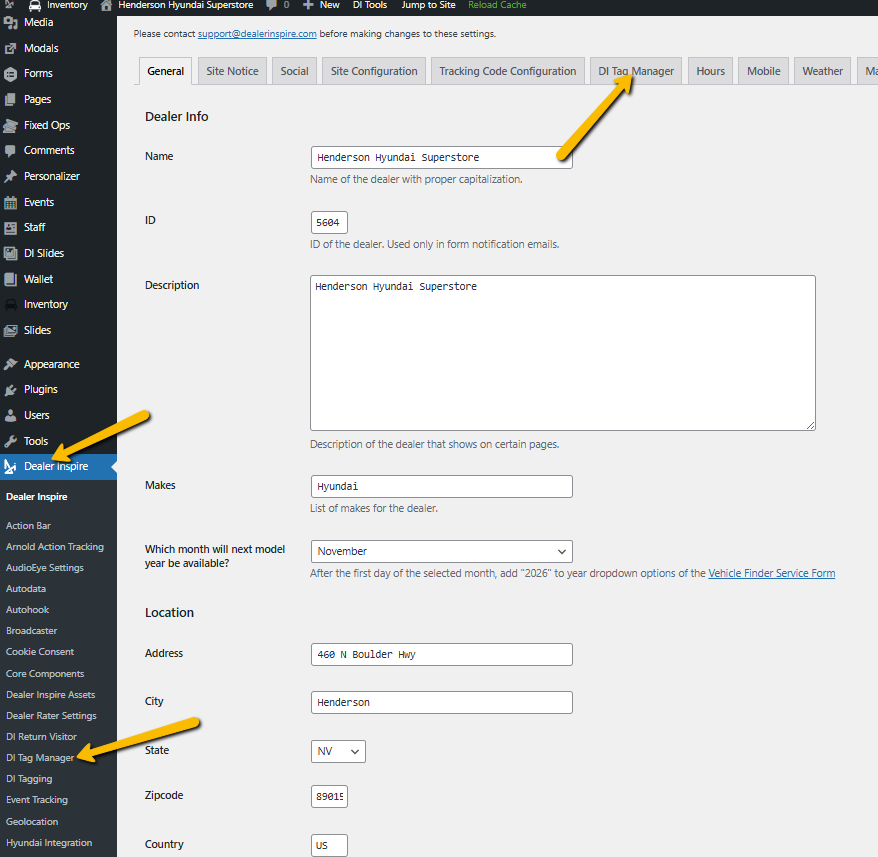Click the Inventory car icon in sidebar

11,304
